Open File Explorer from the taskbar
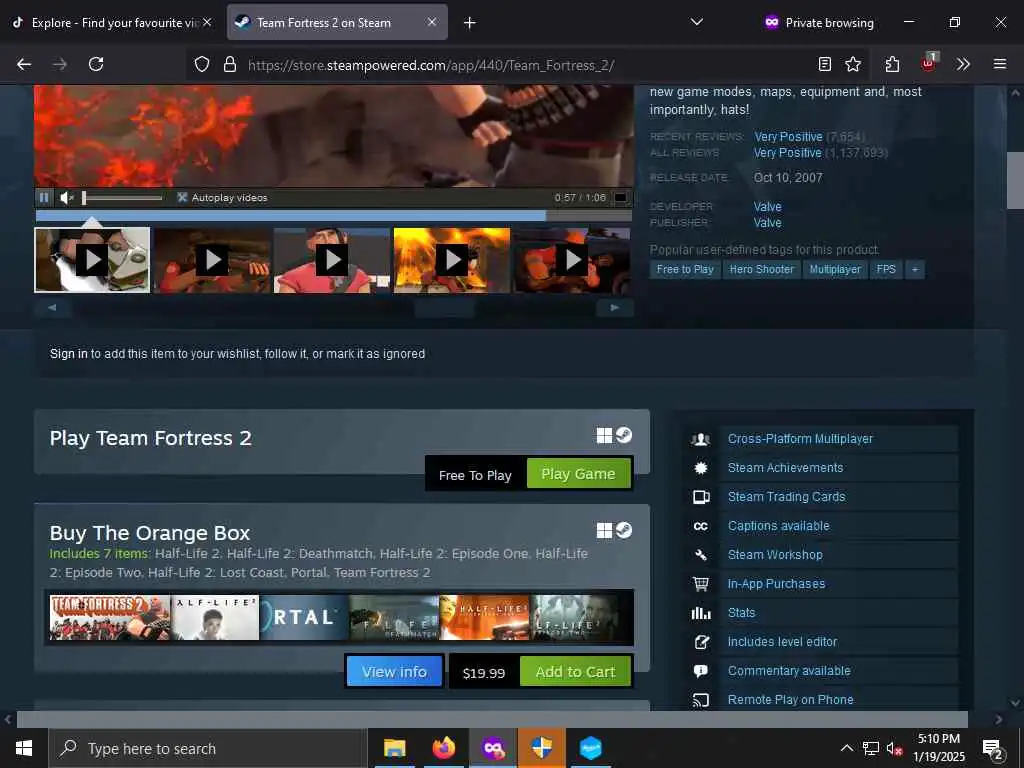The height and width of the screenshot is (768, 1024). pyautogui.click(x=394, y=748)
